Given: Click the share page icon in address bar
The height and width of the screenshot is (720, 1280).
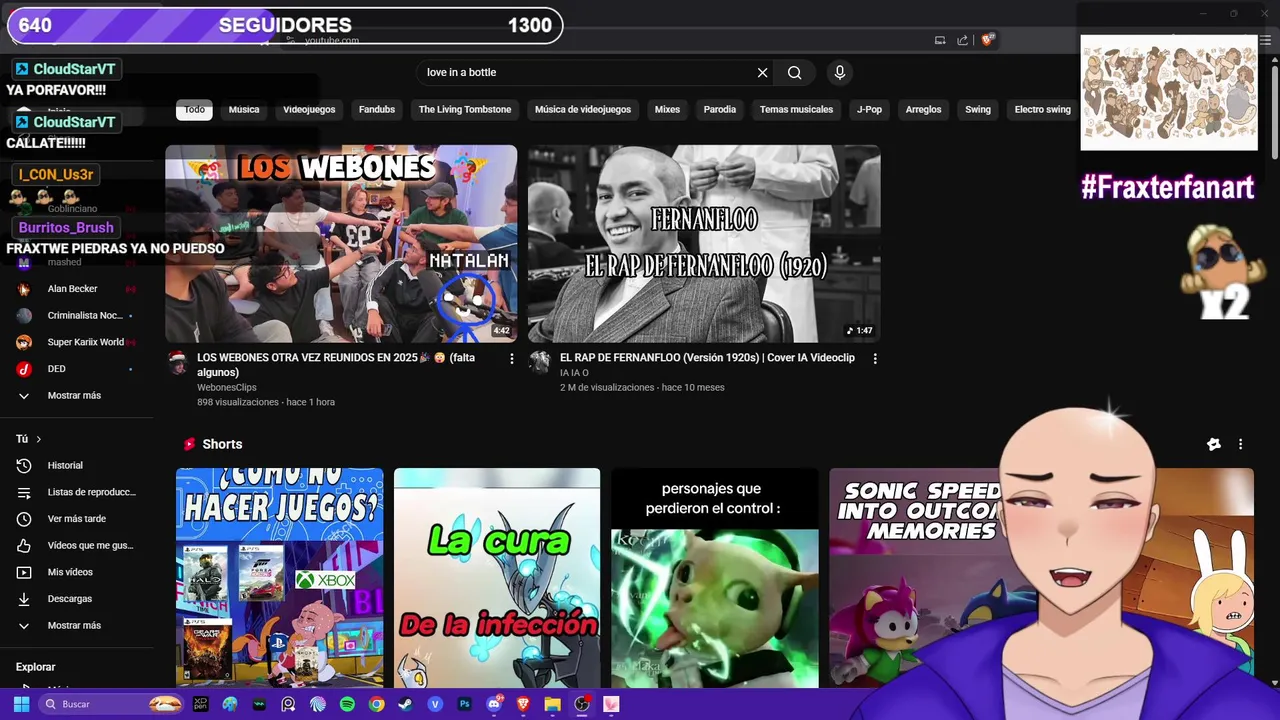Looking at the screenshot, I should click(962, 40).
